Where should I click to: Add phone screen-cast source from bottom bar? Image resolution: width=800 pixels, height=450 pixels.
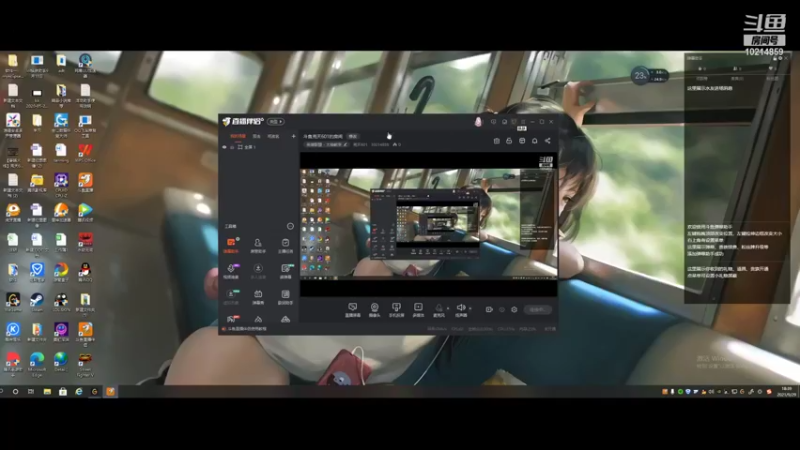click(x=396, y=310)
